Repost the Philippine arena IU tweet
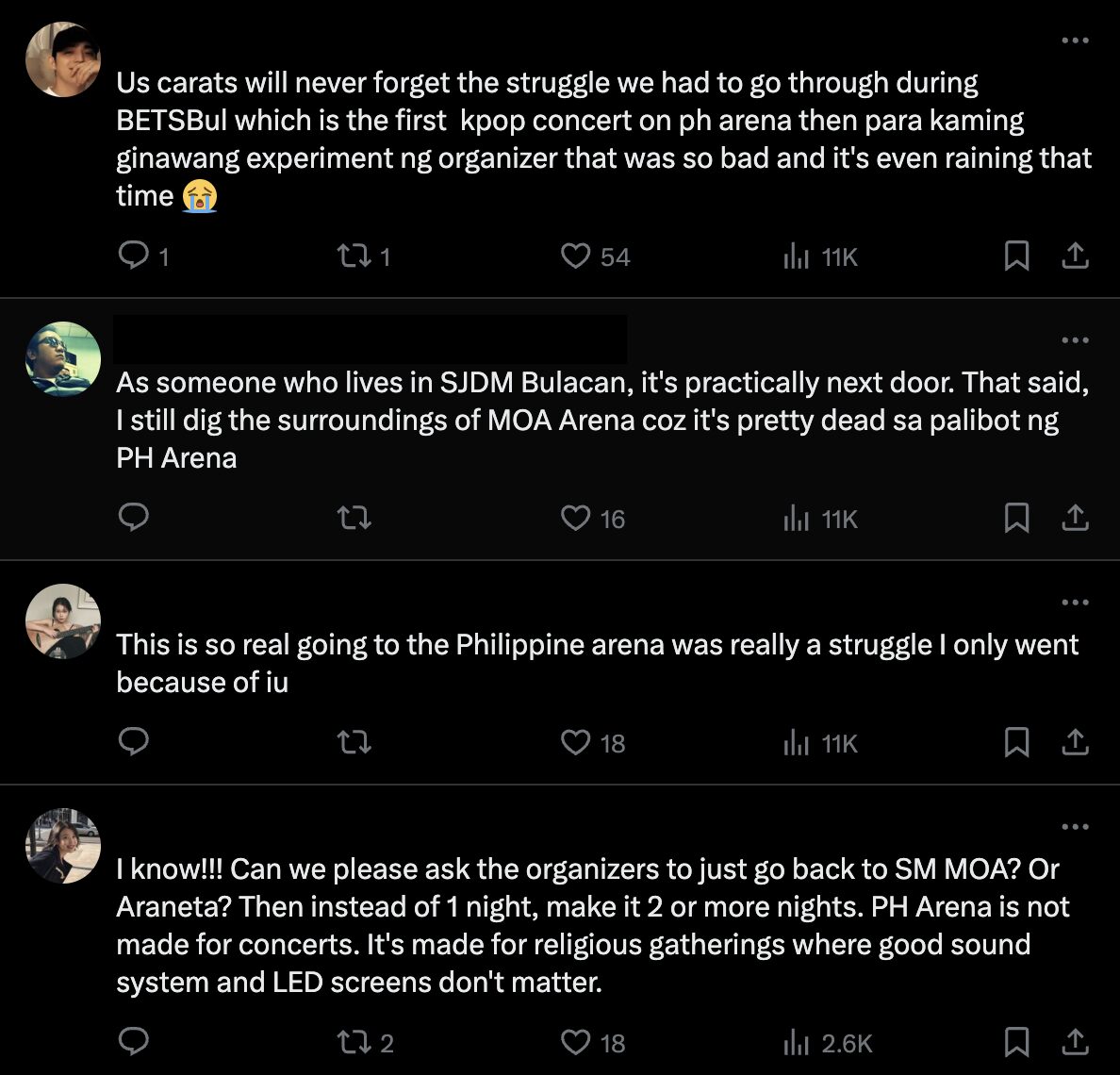This screenshot has width=1120, height=1075. click(354, 742)
